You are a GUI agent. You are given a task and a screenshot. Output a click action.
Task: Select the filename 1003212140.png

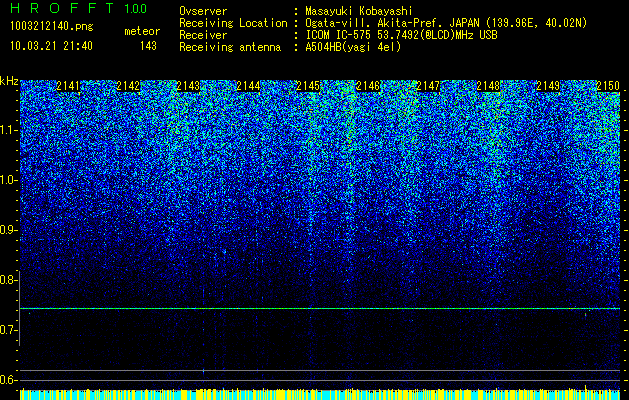click(x=51, y=27)
